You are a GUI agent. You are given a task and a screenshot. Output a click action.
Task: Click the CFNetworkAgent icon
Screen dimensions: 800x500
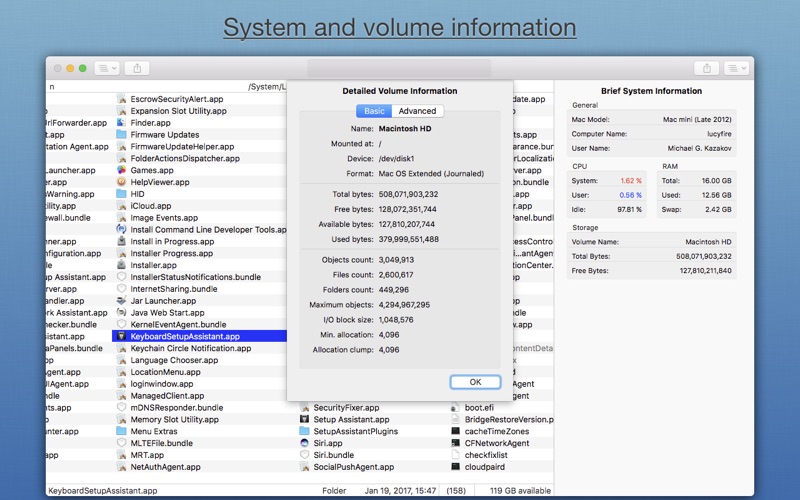pos(456,443)
